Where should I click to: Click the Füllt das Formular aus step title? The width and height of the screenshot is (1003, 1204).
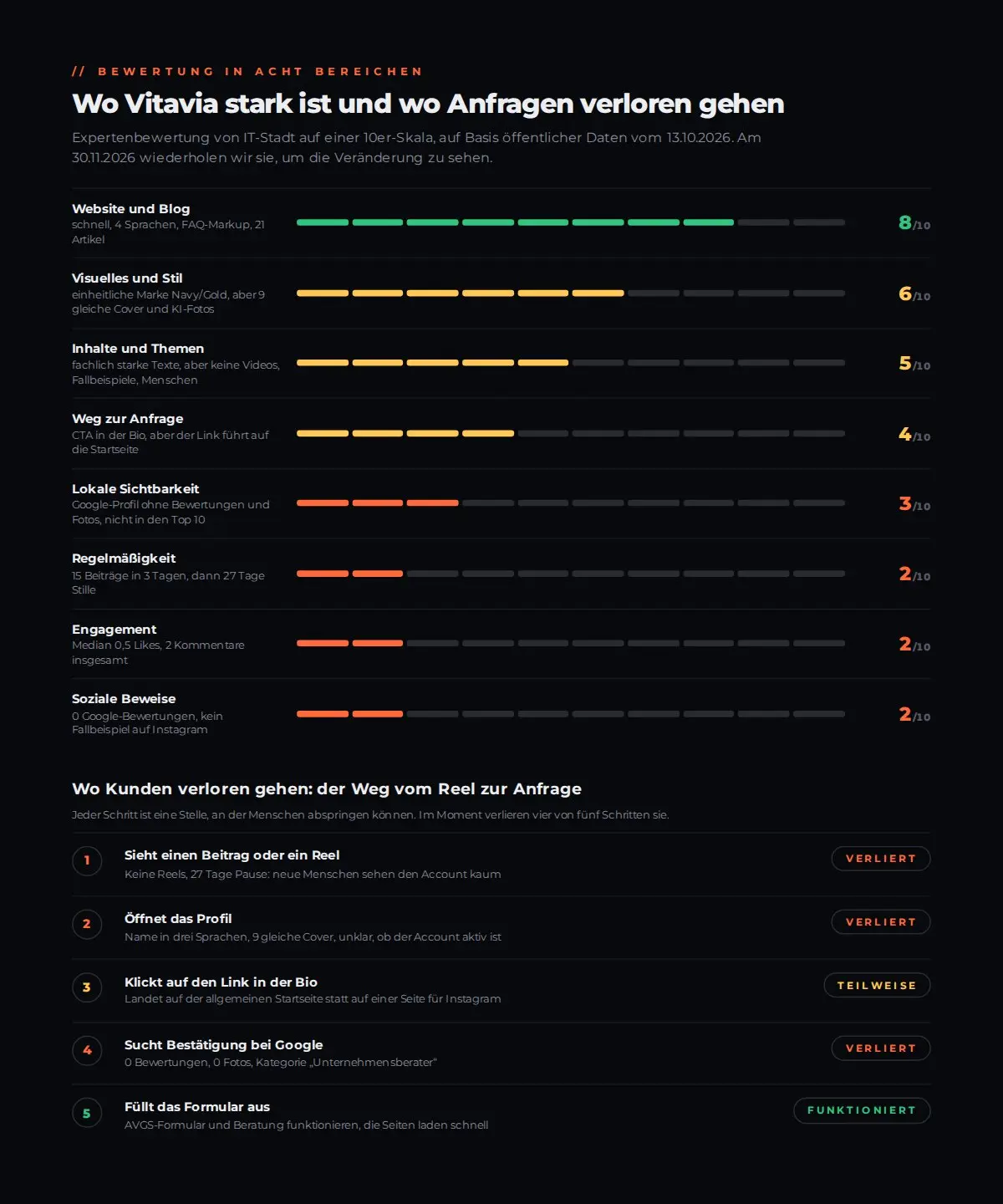[197, 1107]
